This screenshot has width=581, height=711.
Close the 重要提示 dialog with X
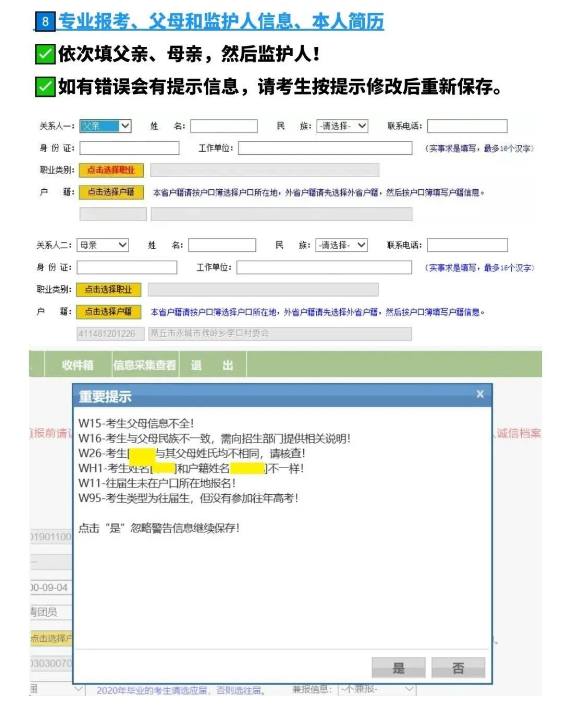pyautogui.click(x=480, y=394)
